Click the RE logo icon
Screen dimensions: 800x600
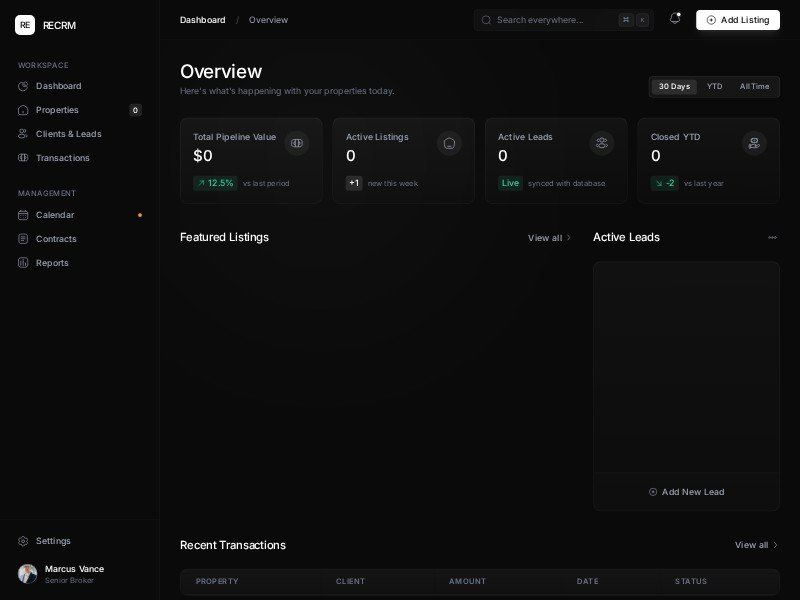(x=25, y=25)
